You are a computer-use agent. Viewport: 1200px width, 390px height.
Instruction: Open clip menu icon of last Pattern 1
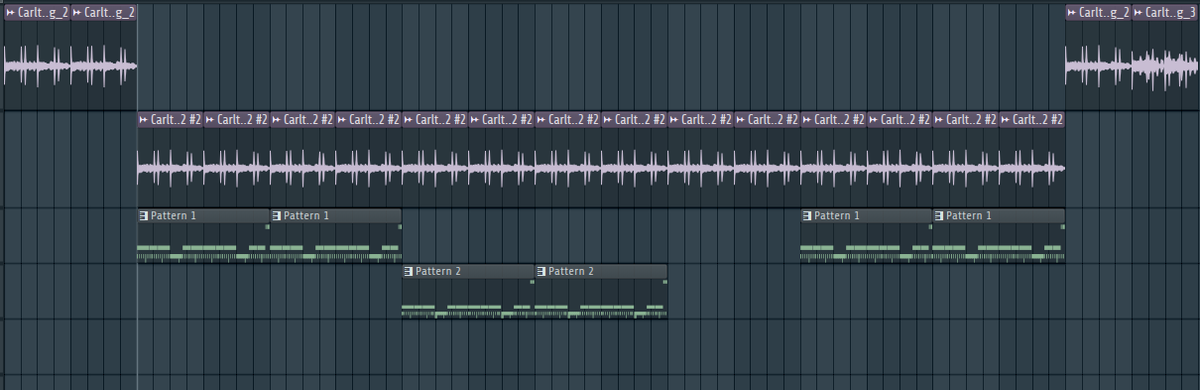939,215
